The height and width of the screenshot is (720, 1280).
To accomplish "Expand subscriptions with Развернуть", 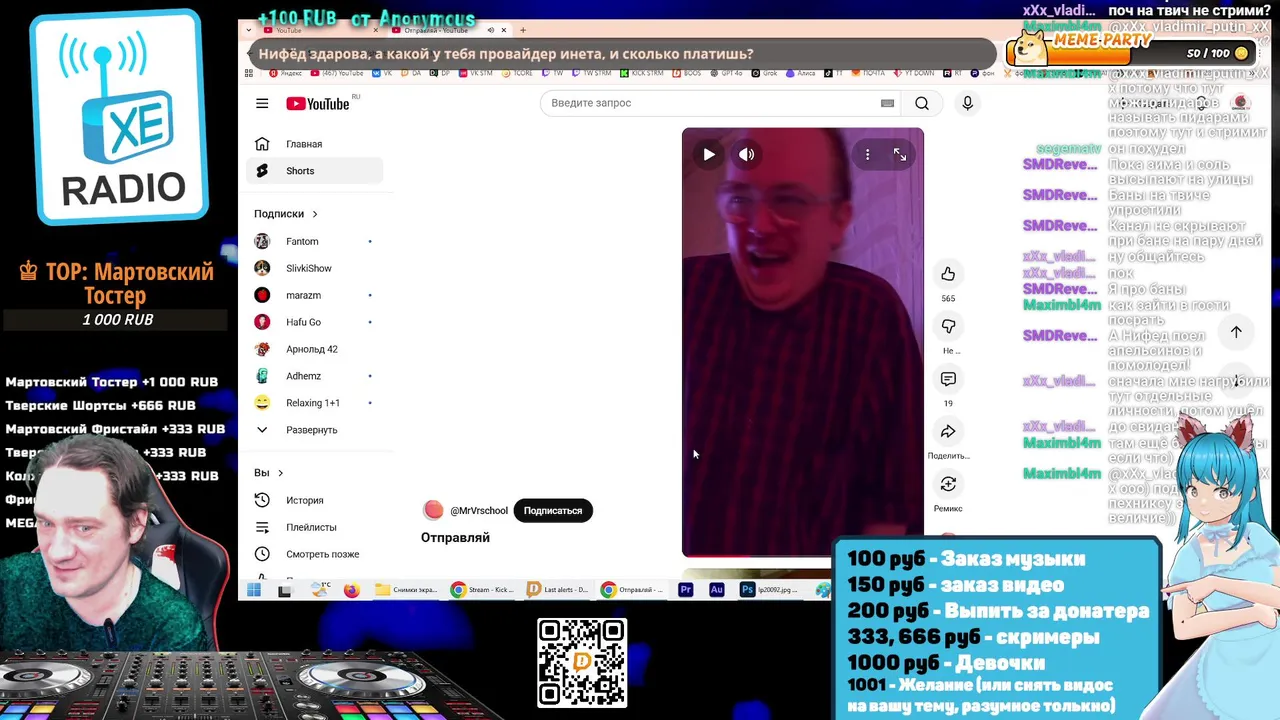I will [314, 430].
